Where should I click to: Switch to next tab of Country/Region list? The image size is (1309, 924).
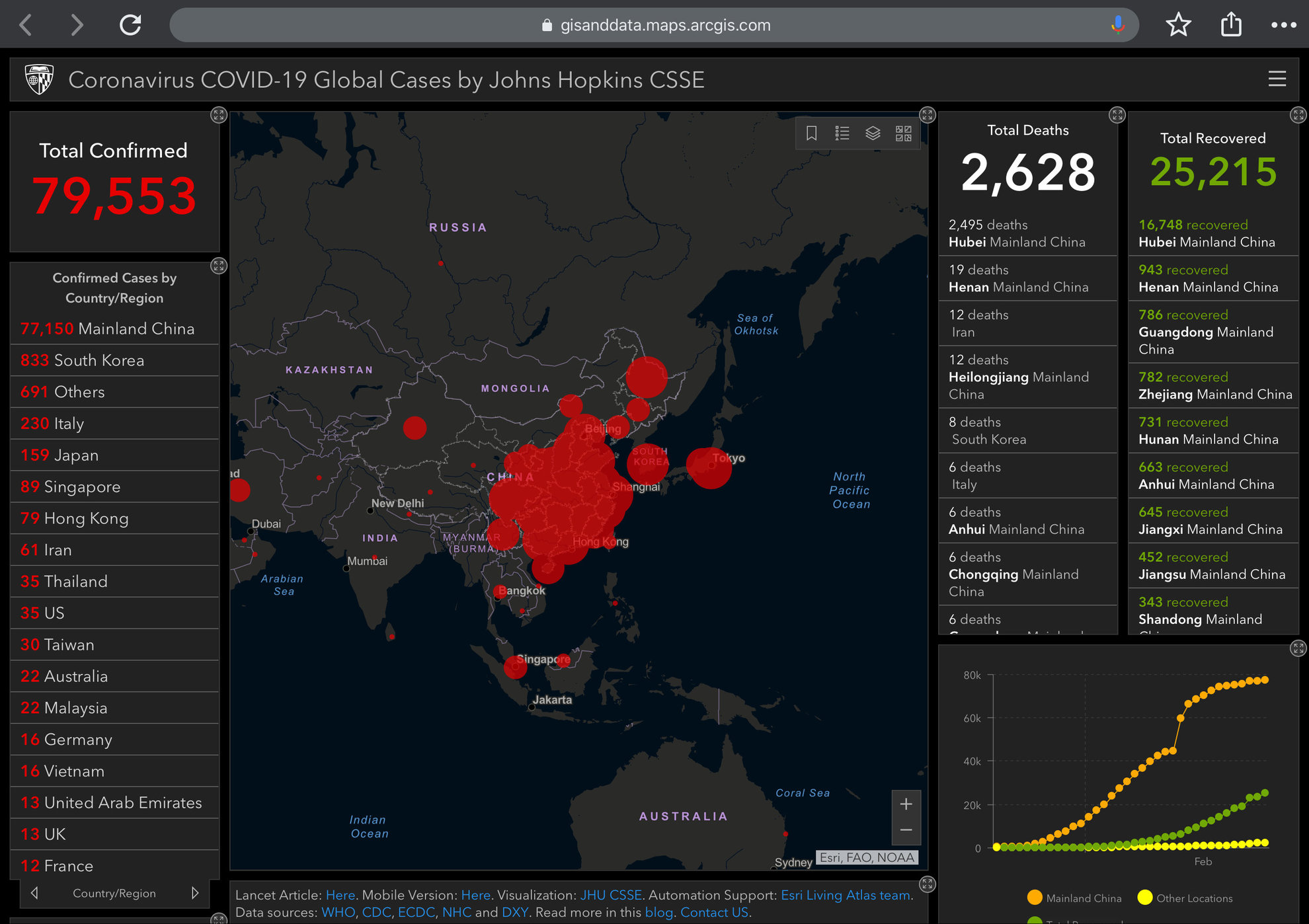coord(194,893)
